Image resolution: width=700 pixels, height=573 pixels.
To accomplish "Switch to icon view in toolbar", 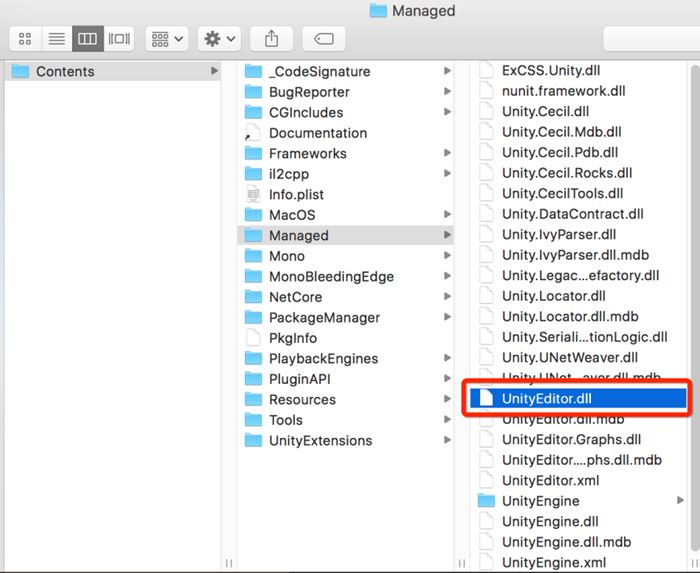I will click(25, 39).
